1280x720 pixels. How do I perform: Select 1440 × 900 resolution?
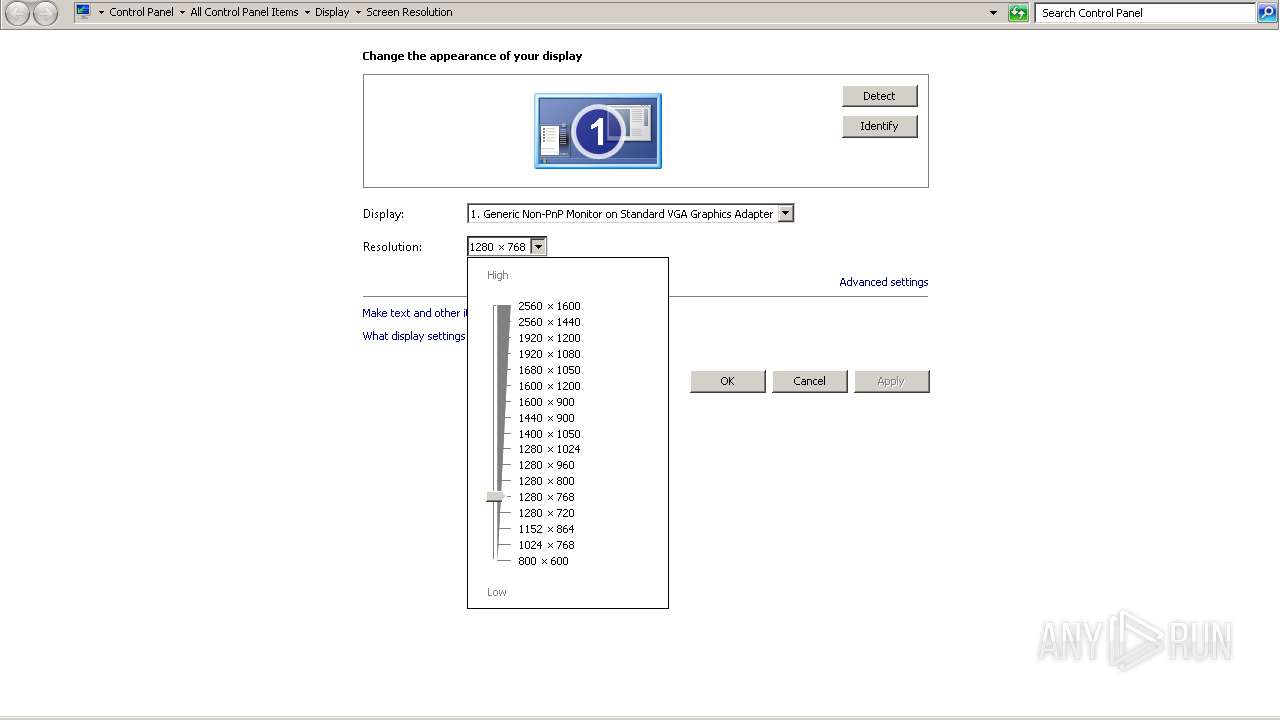546,418
